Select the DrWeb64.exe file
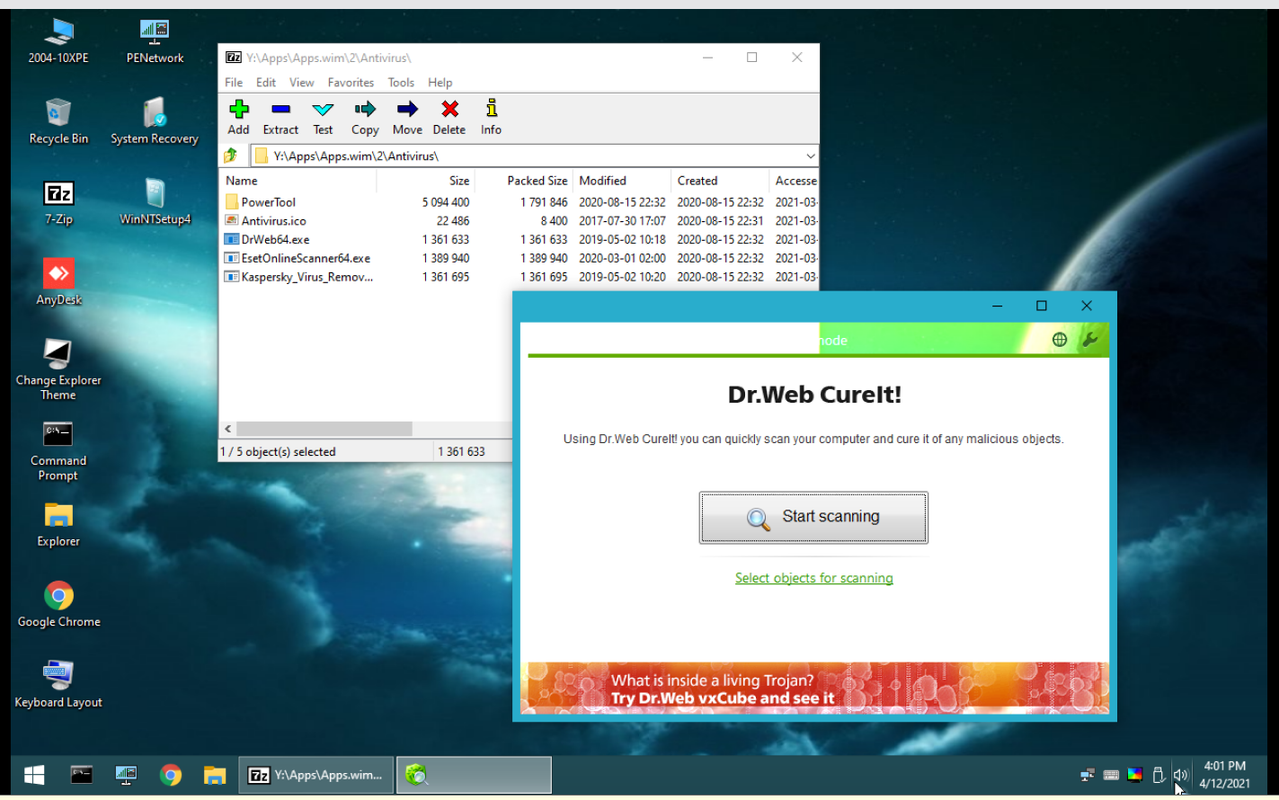1279x800 pixels. [x=519, y=240]
